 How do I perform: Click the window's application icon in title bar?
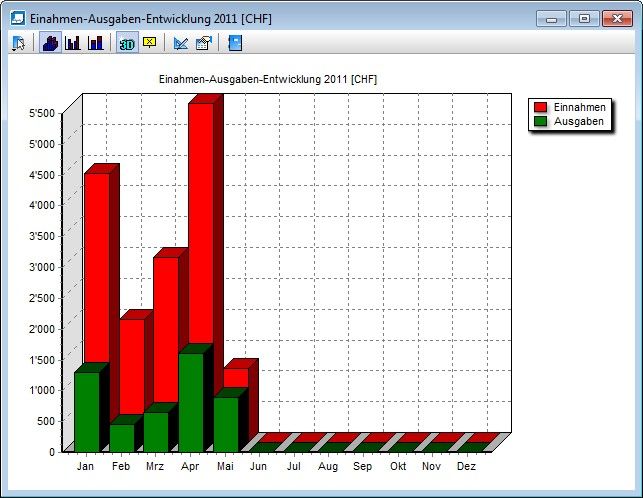click(x=18, y=18)
